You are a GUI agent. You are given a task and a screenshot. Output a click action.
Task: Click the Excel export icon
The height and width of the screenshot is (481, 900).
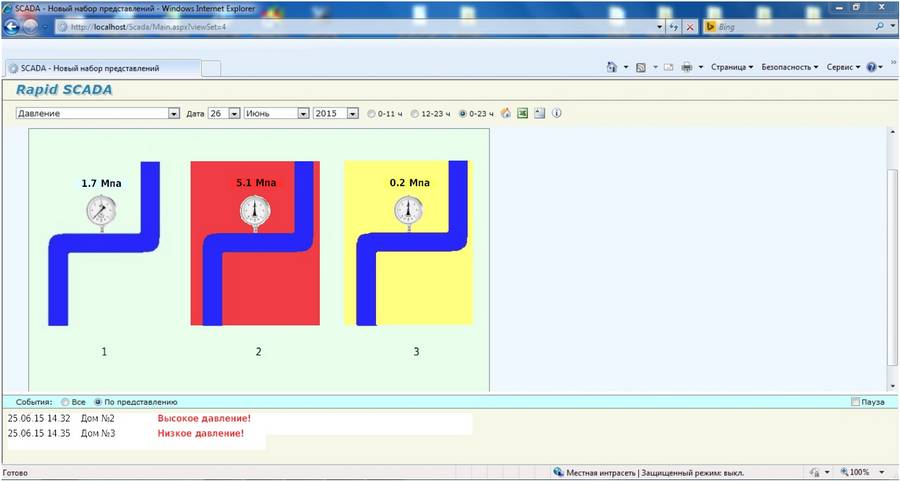coord(522,113)
